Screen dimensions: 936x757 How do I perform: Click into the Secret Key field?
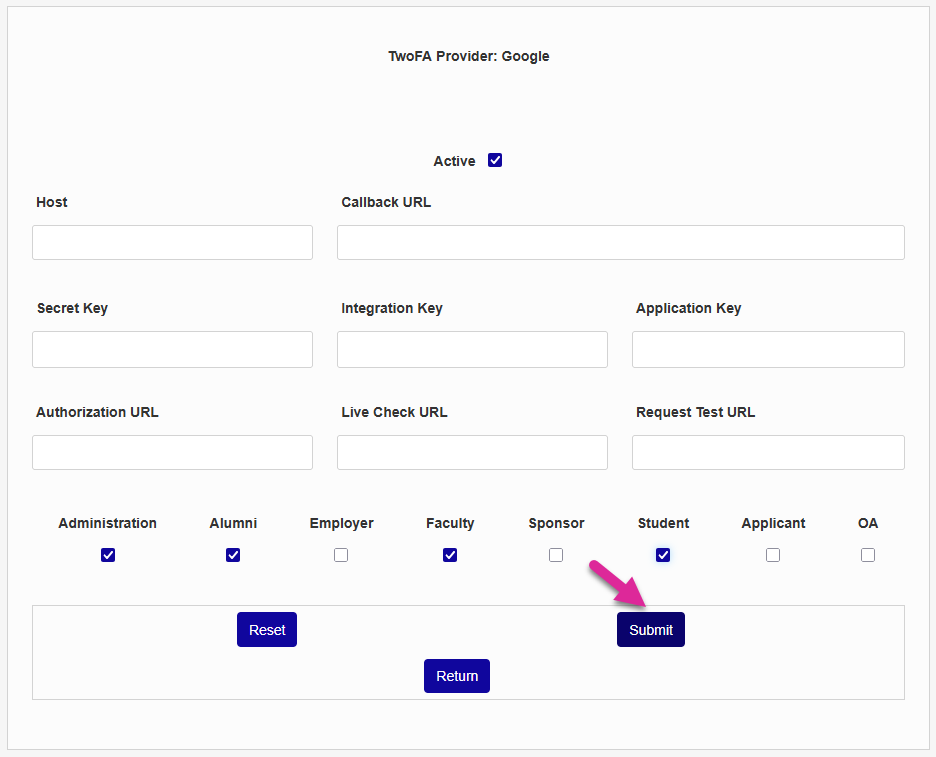pyautogui.click(x=172, y=349)
